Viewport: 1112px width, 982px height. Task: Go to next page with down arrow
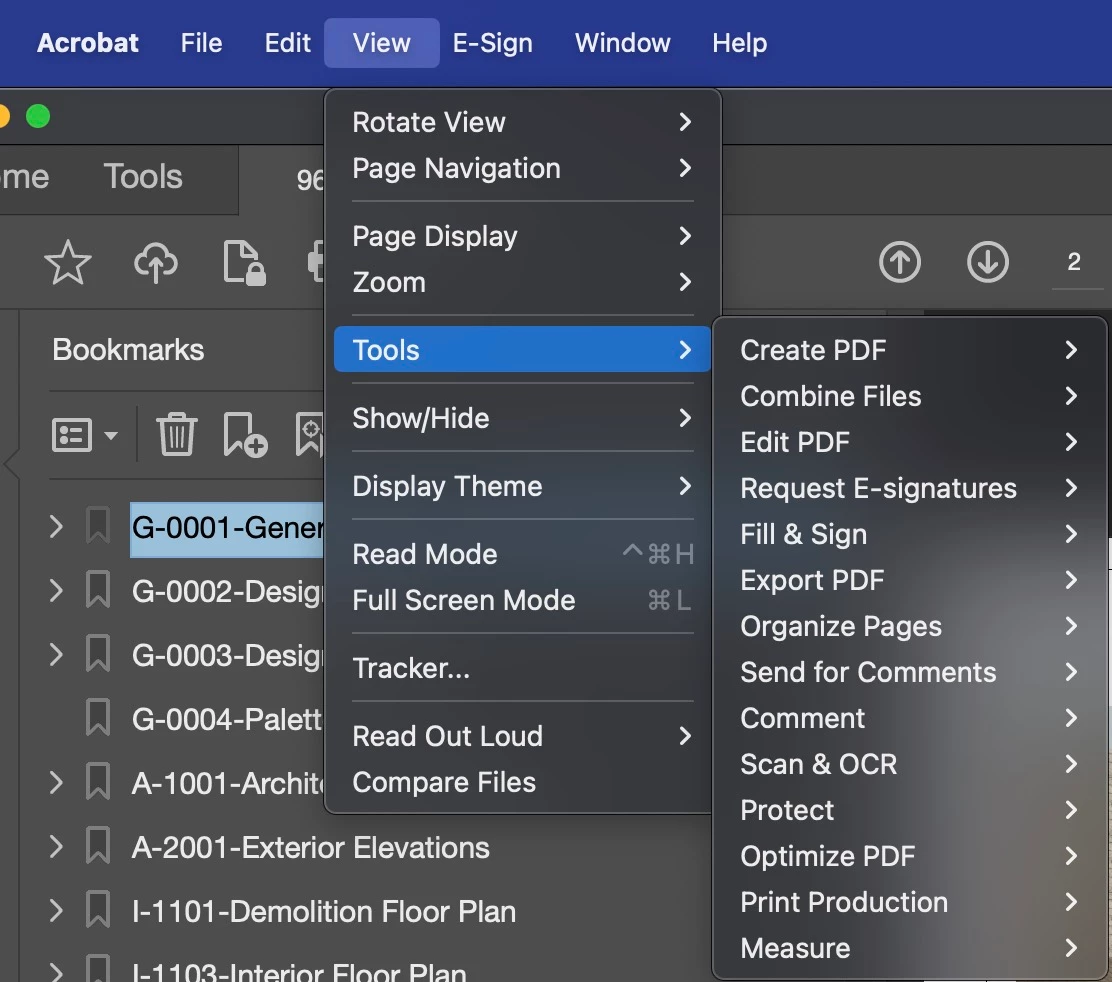pyautogui.click(x=988, y=262)
